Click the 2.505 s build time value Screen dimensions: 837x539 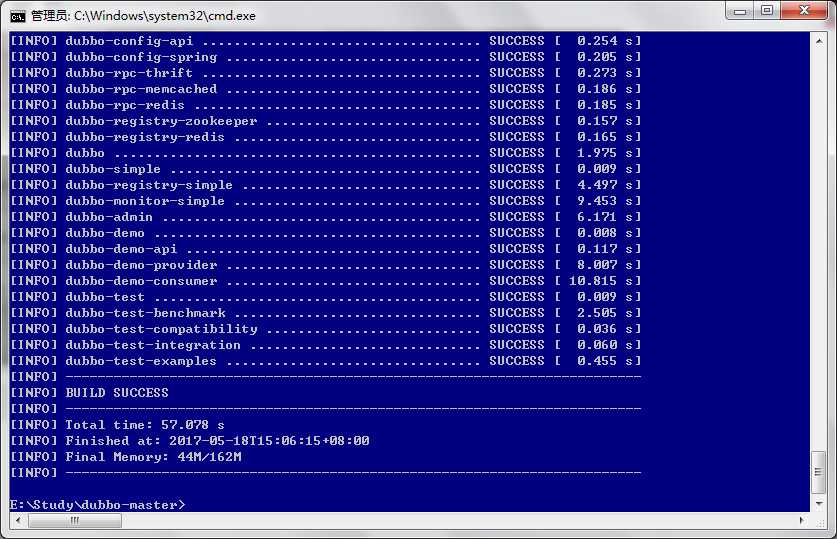coord(605,313)
